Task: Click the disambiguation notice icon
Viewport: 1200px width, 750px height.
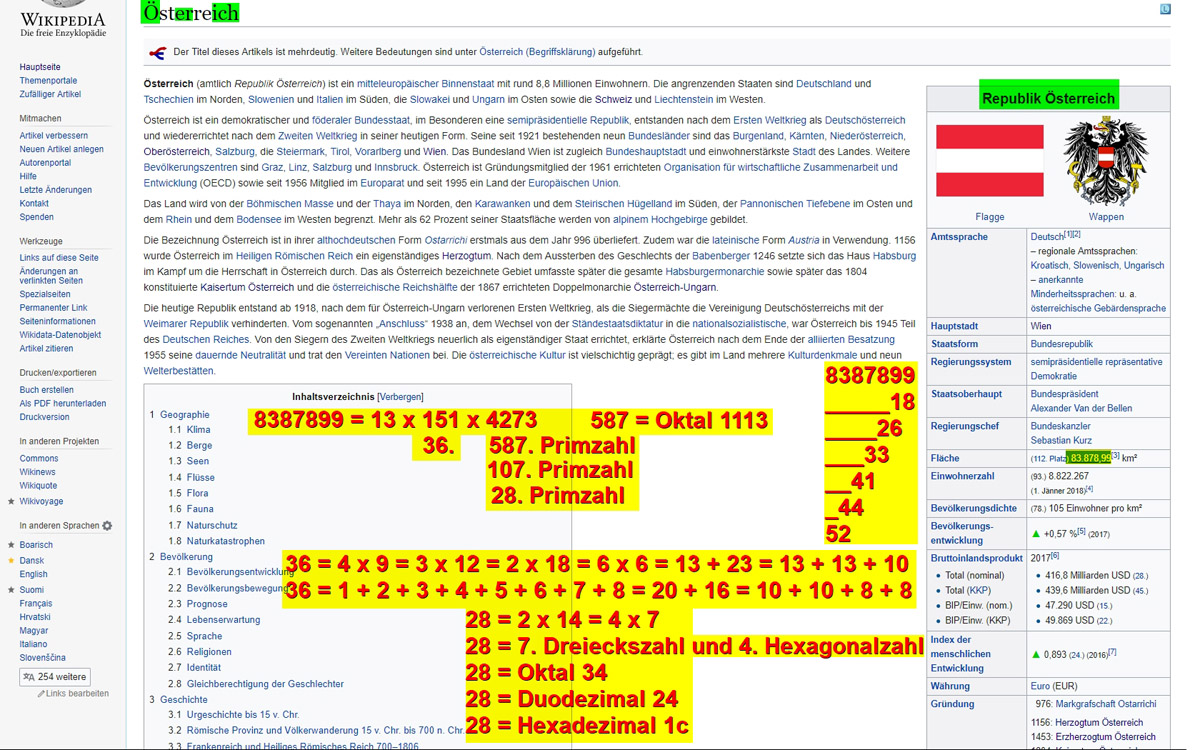Action: 157,52
